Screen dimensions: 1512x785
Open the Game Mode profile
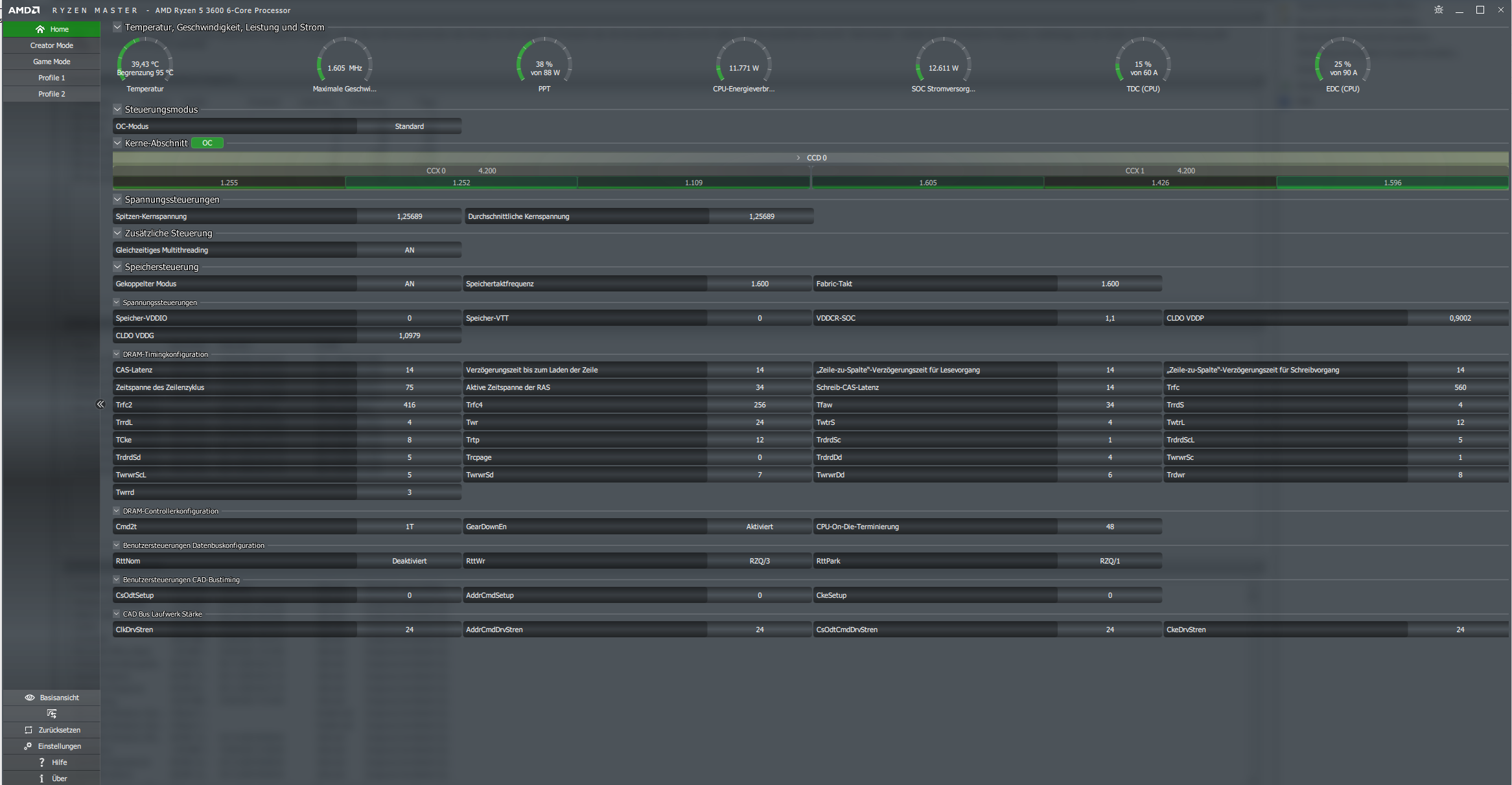pyautogui.click(x=51, y=62)
